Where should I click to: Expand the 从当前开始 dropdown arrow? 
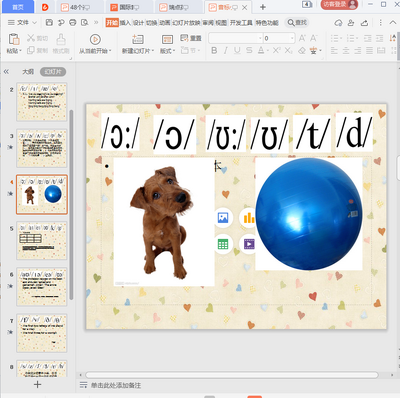coord(110,51)
